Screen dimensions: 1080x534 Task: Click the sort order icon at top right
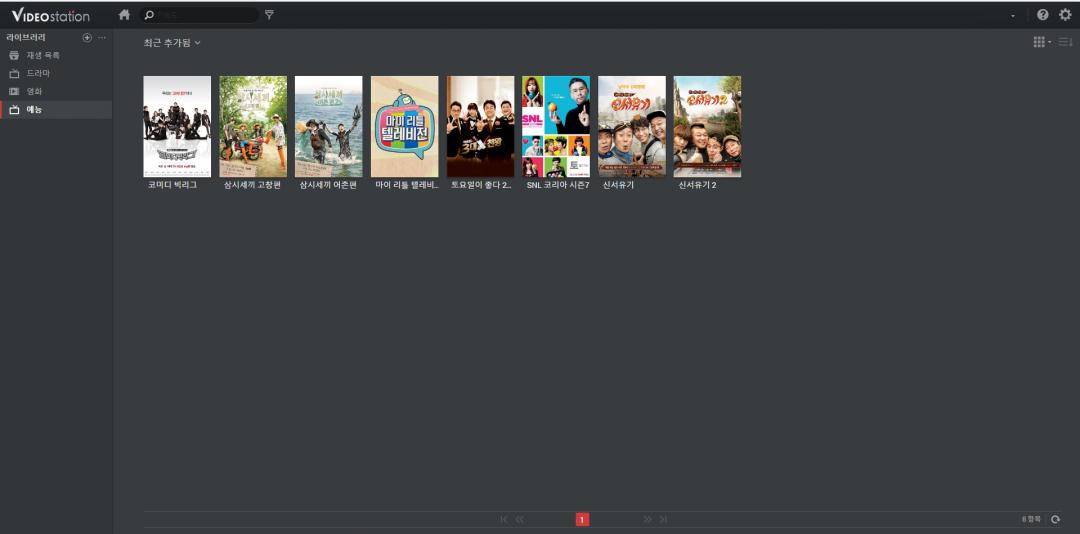coord(1065,42)
